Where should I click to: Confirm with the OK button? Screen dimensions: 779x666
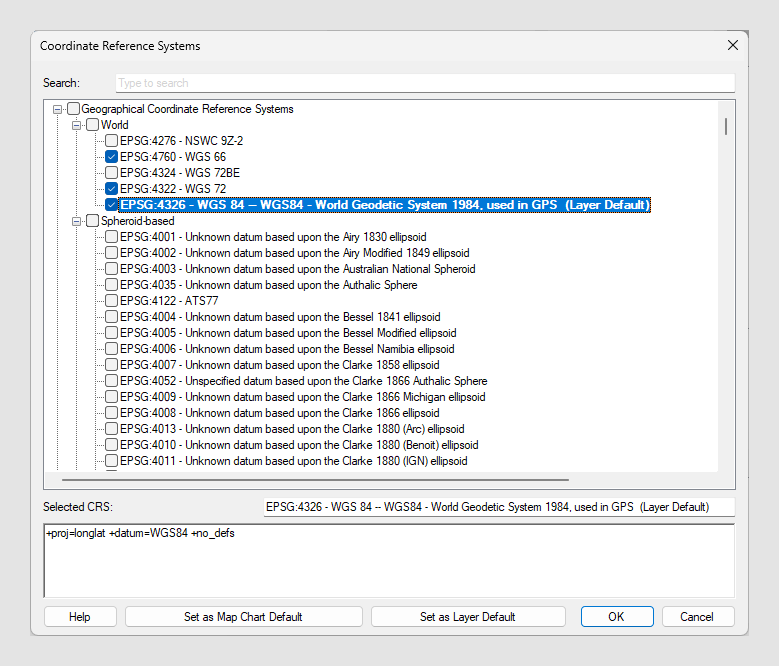click(616, 617)
